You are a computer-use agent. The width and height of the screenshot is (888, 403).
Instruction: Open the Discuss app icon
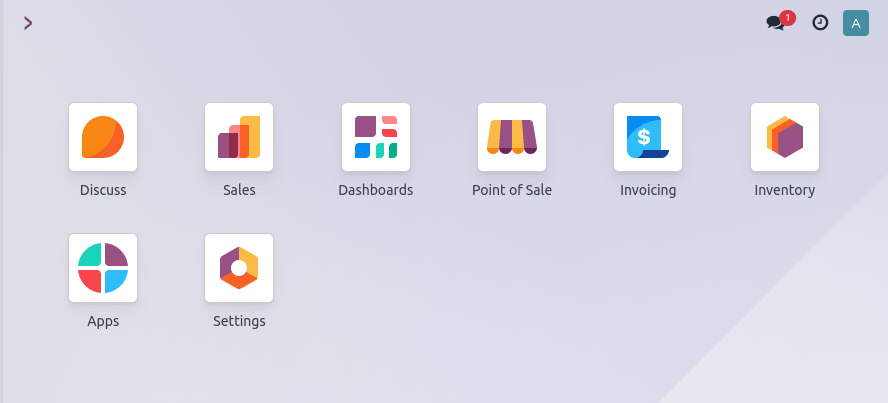pos(103,137)
